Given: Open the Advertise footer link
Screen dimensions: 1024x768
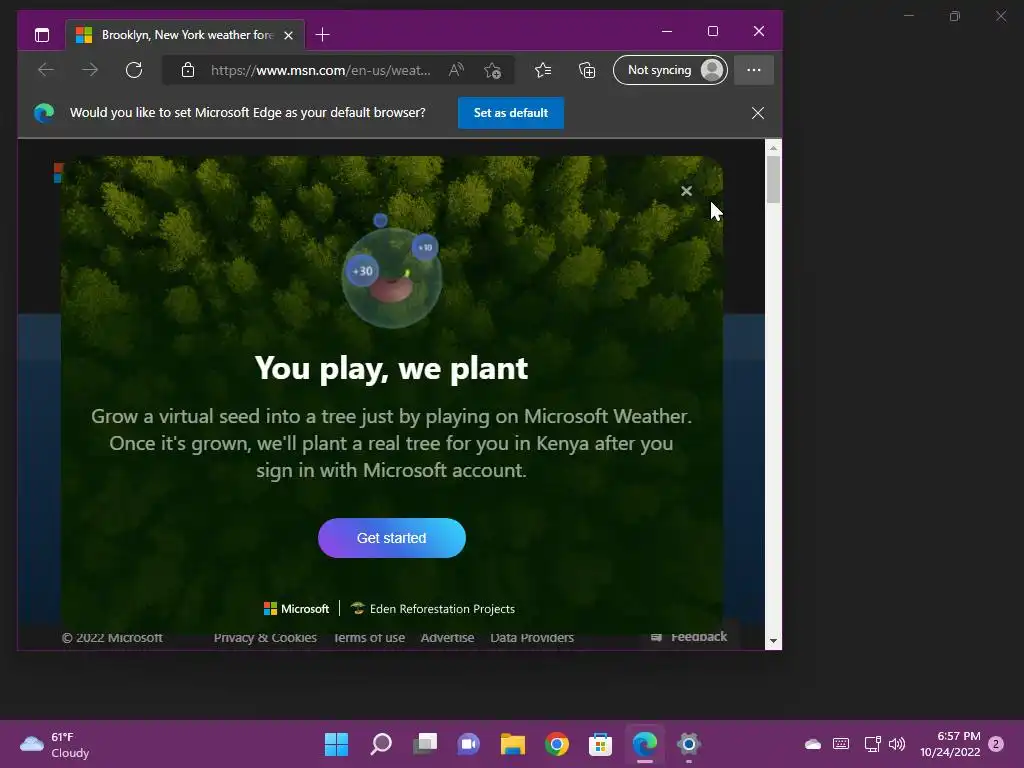Looking at the screenshot, I should (447, 637).
